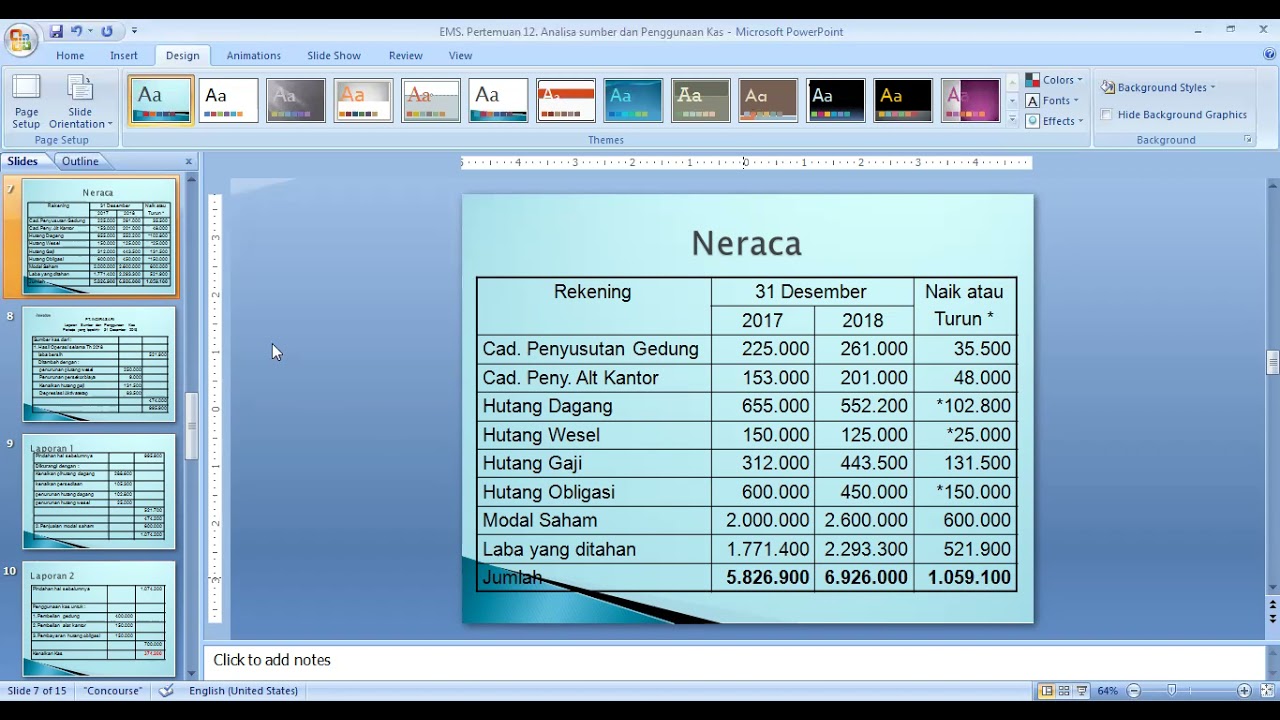Switch to the Review tab
The width and height of the screenshot is (1280, 720).
pos(405,55)
